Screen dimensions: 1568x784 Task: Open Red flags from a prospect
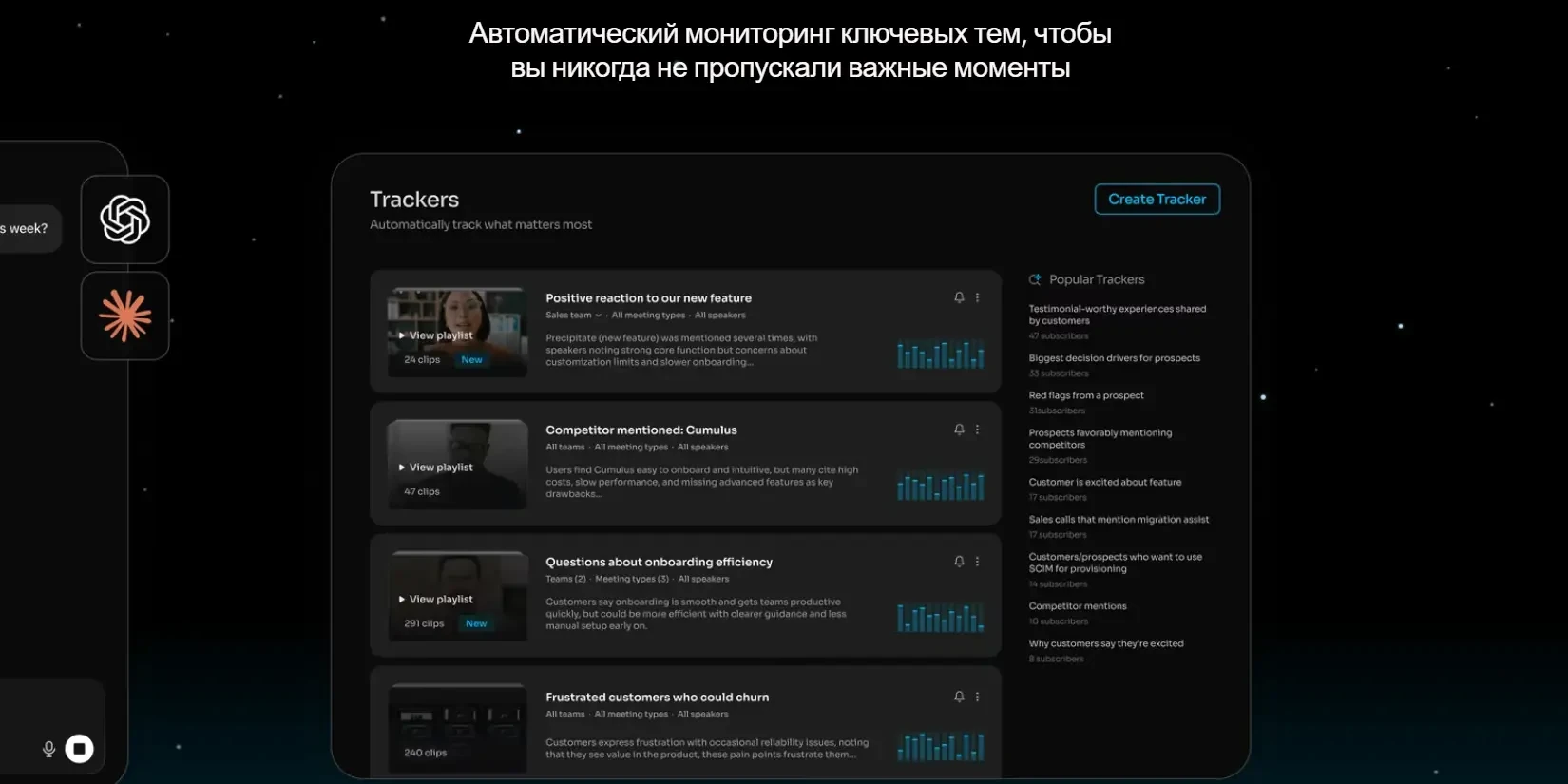click(1086, 395)
